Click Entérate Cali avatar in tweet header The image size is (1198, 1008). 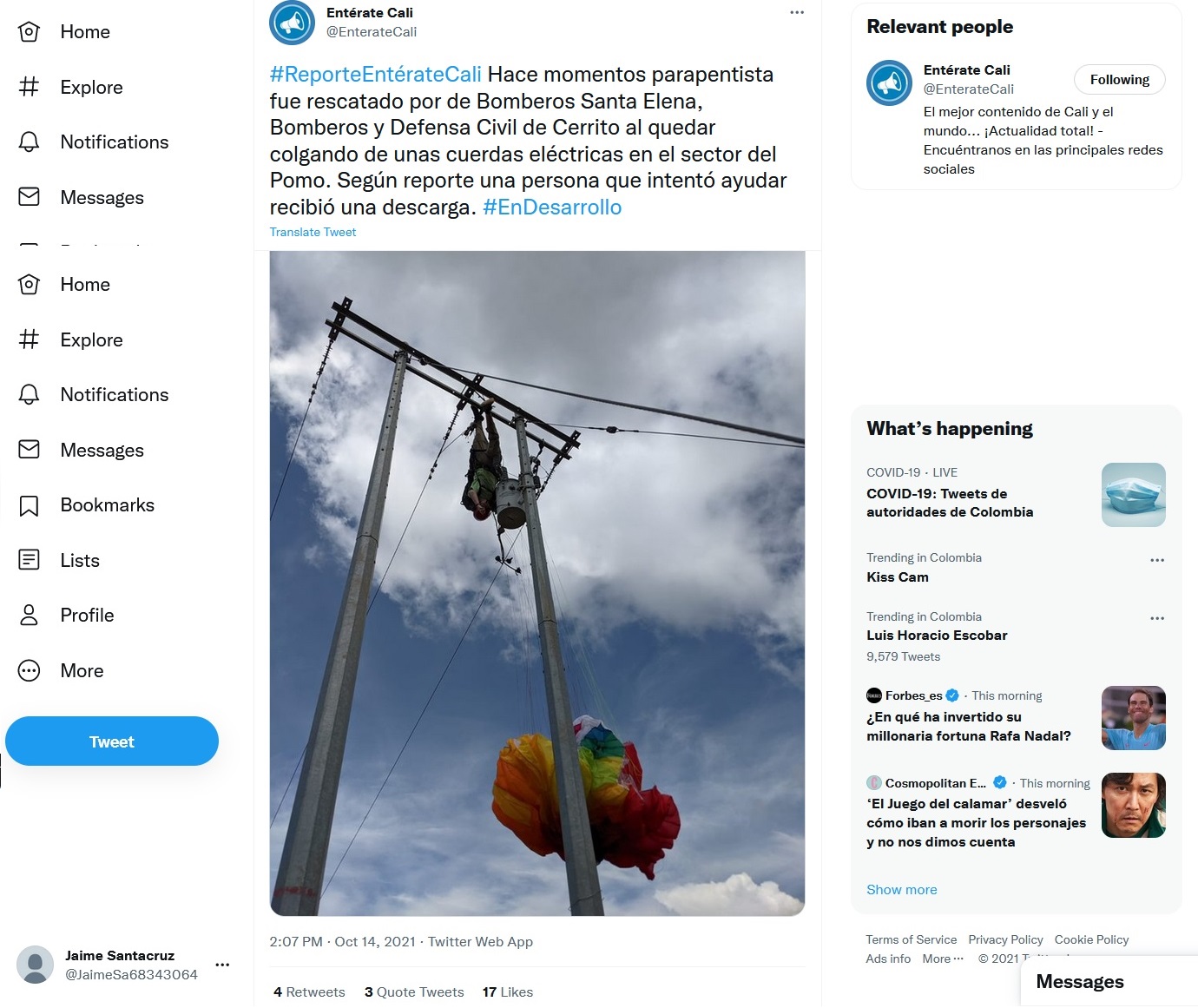pos(292,23)
